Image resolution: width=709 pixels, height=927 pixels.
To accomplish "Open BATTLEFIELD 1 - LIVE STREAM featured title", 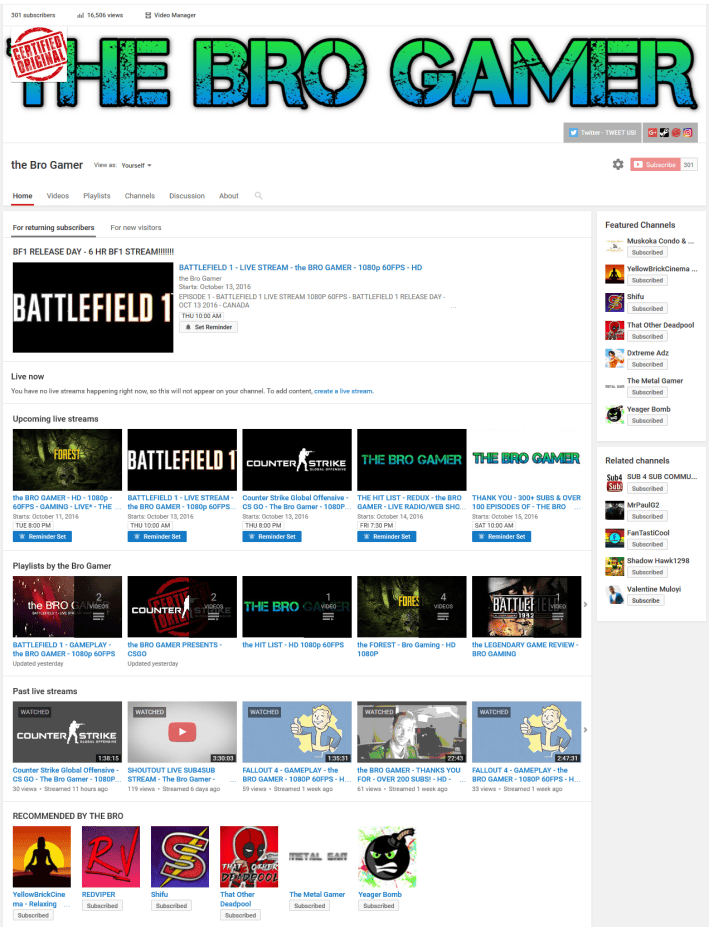I will click(x=300, y=268).
